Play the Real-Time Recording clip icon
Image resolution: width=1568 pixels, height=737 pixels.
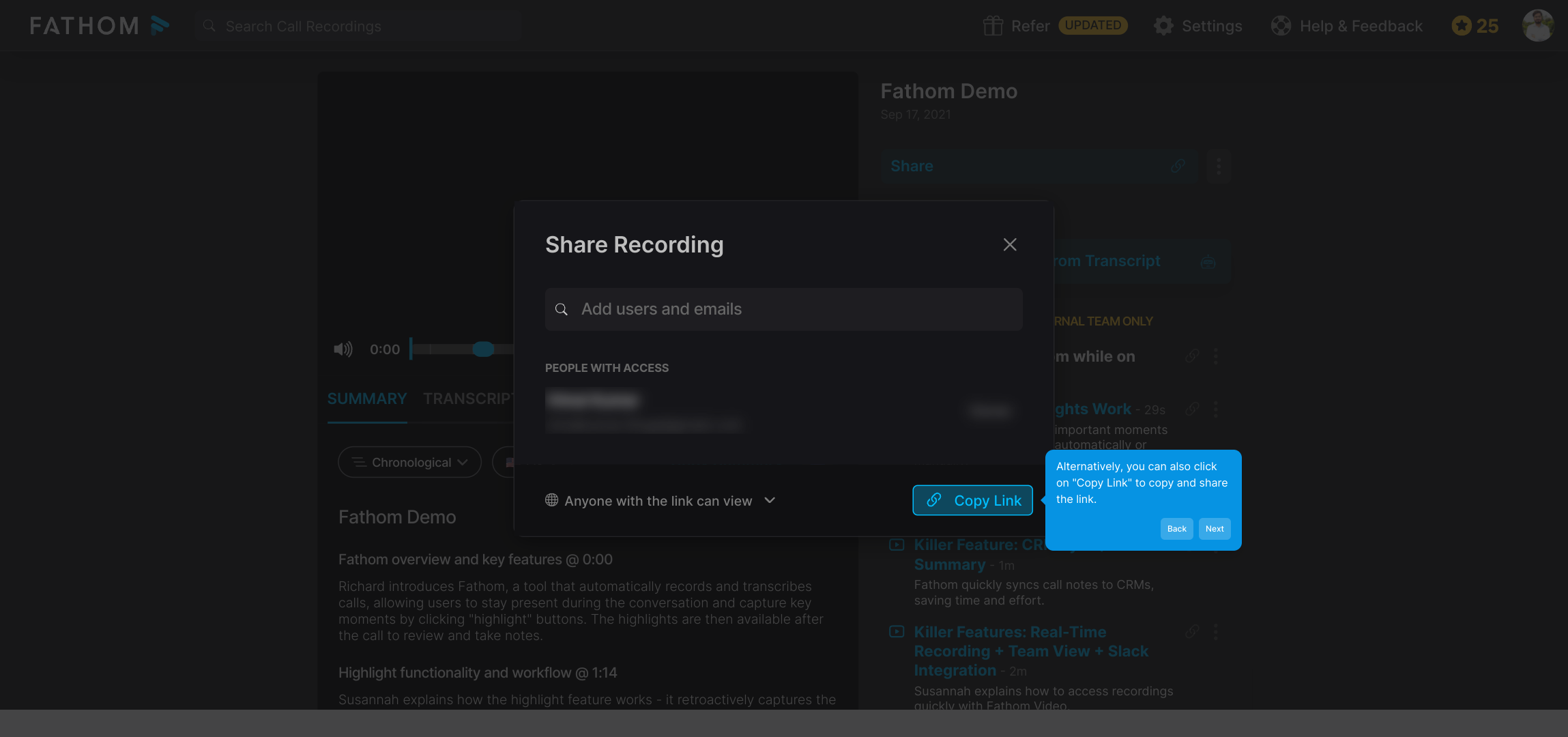coord(897,631)
